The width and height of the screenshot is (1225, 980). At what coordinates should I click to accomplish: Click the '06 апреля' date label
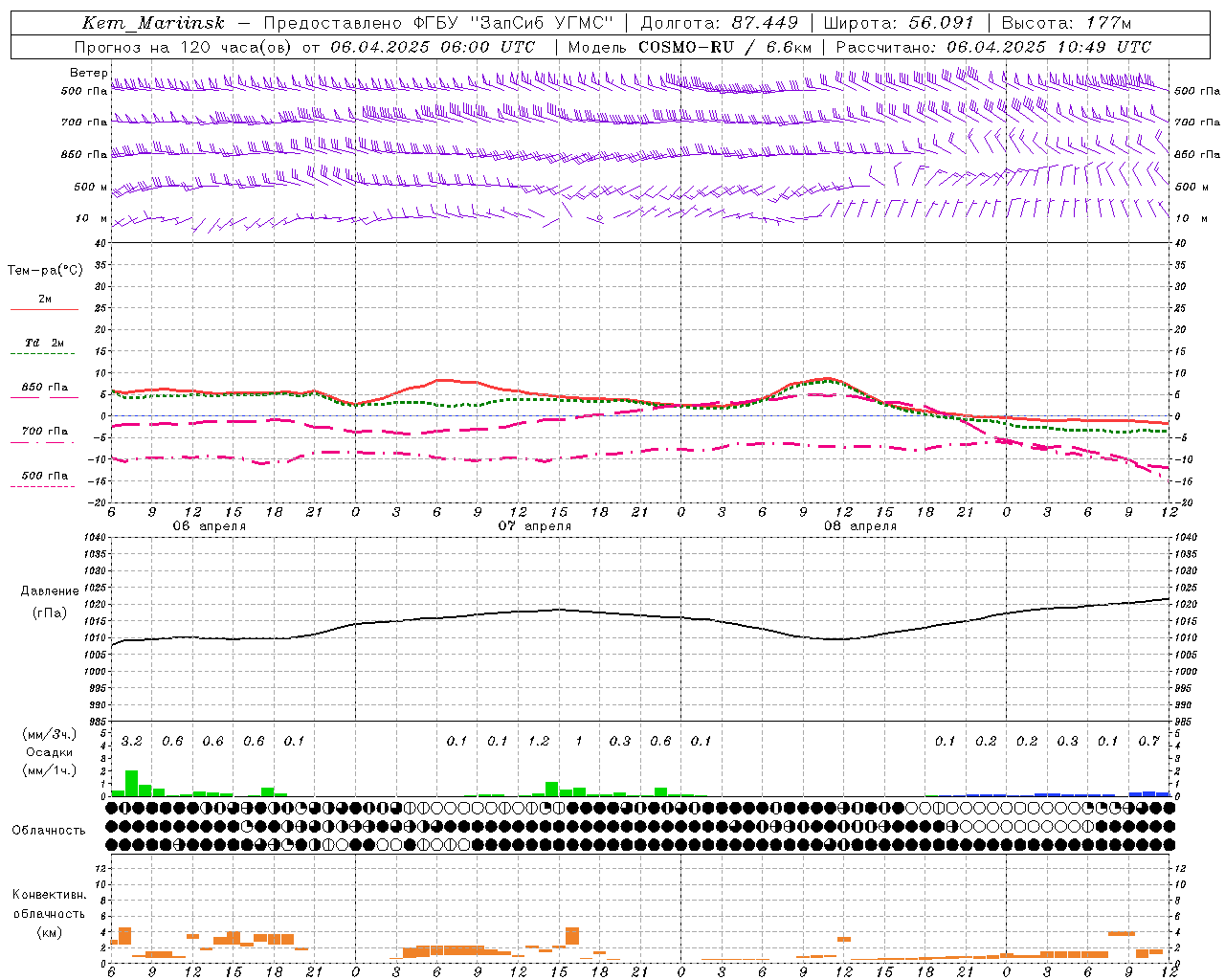click(x=209, y=526)
